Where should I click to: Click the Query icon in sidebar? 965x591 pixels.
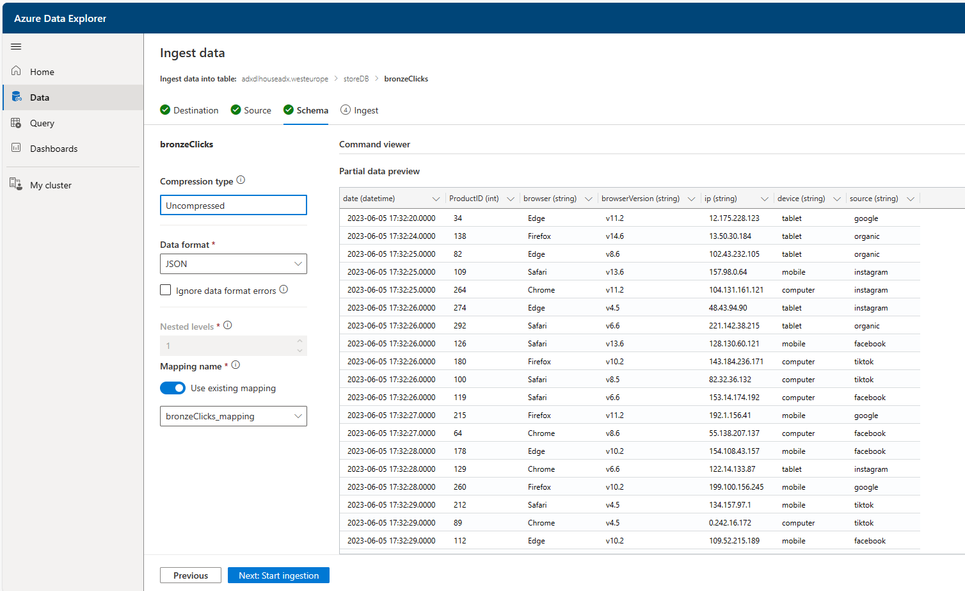click(x=16, y=123)
